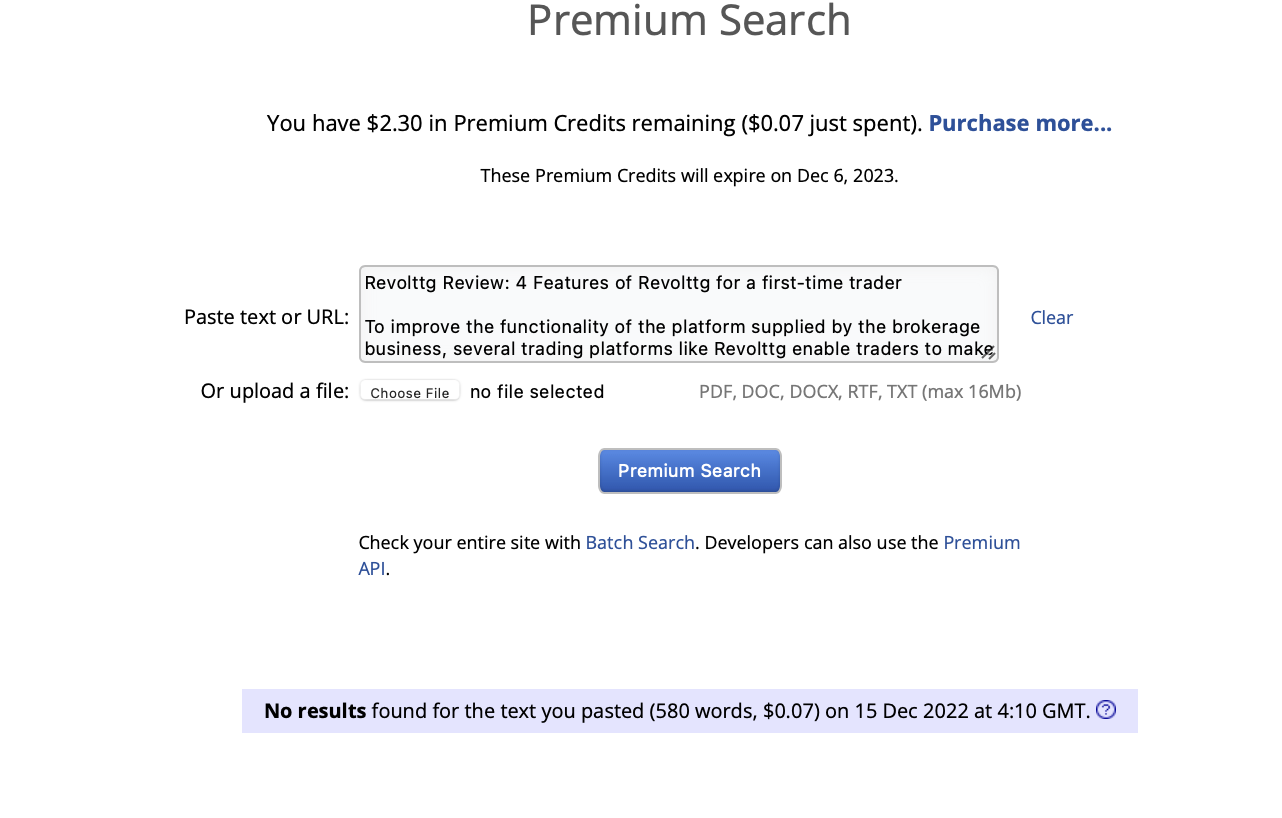This screenshot has width=1282, height=818.
Task: Click the 'no file selected' label
Action: (537, 392)
